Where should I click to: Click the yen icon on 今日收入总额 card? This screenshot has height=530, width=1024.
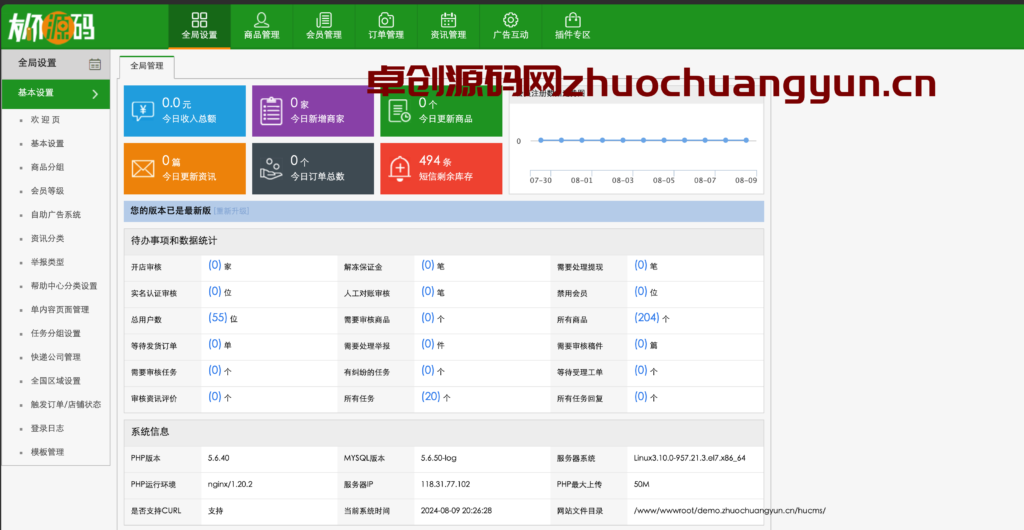coord(142,110)
